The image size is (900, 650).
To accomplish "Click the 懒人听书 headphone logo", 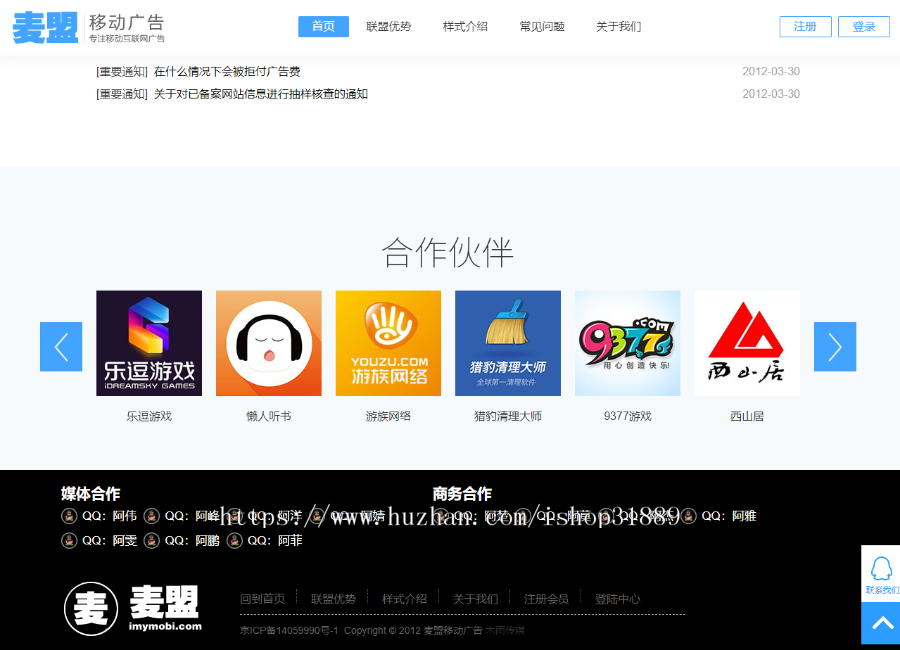I will point(269,343).
